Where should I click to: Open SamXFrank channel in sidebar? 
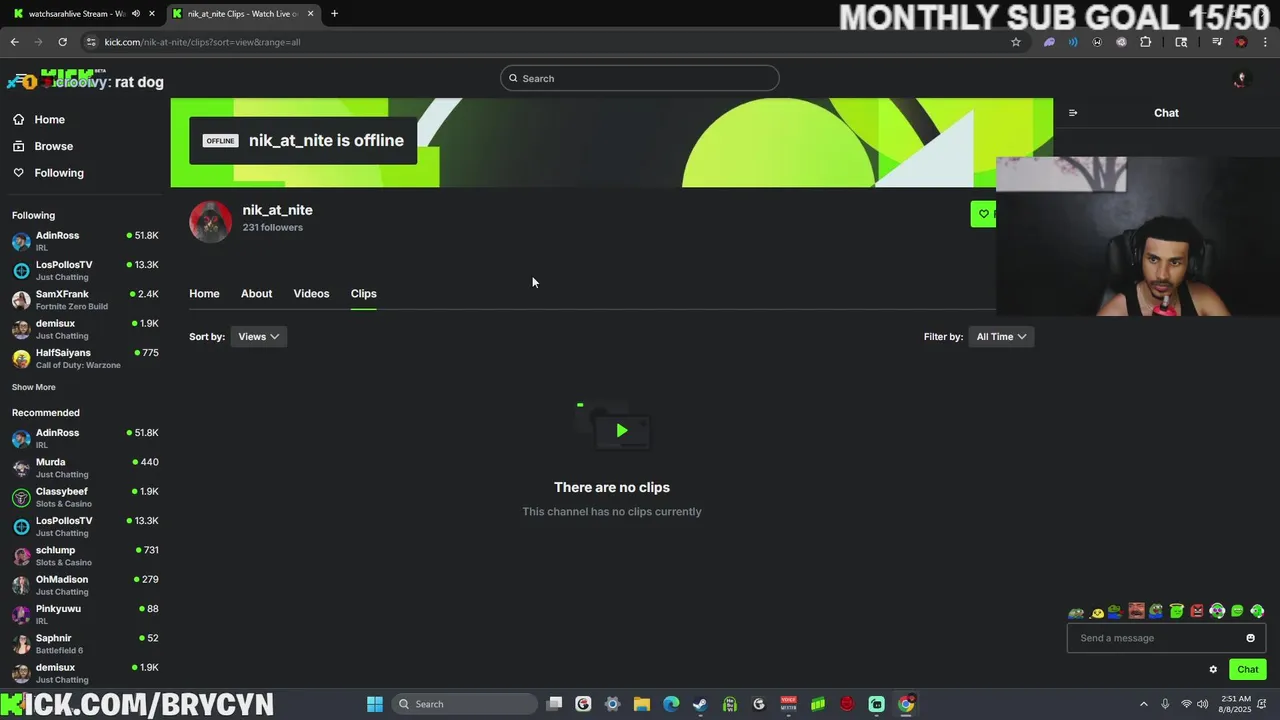[85, 300]
